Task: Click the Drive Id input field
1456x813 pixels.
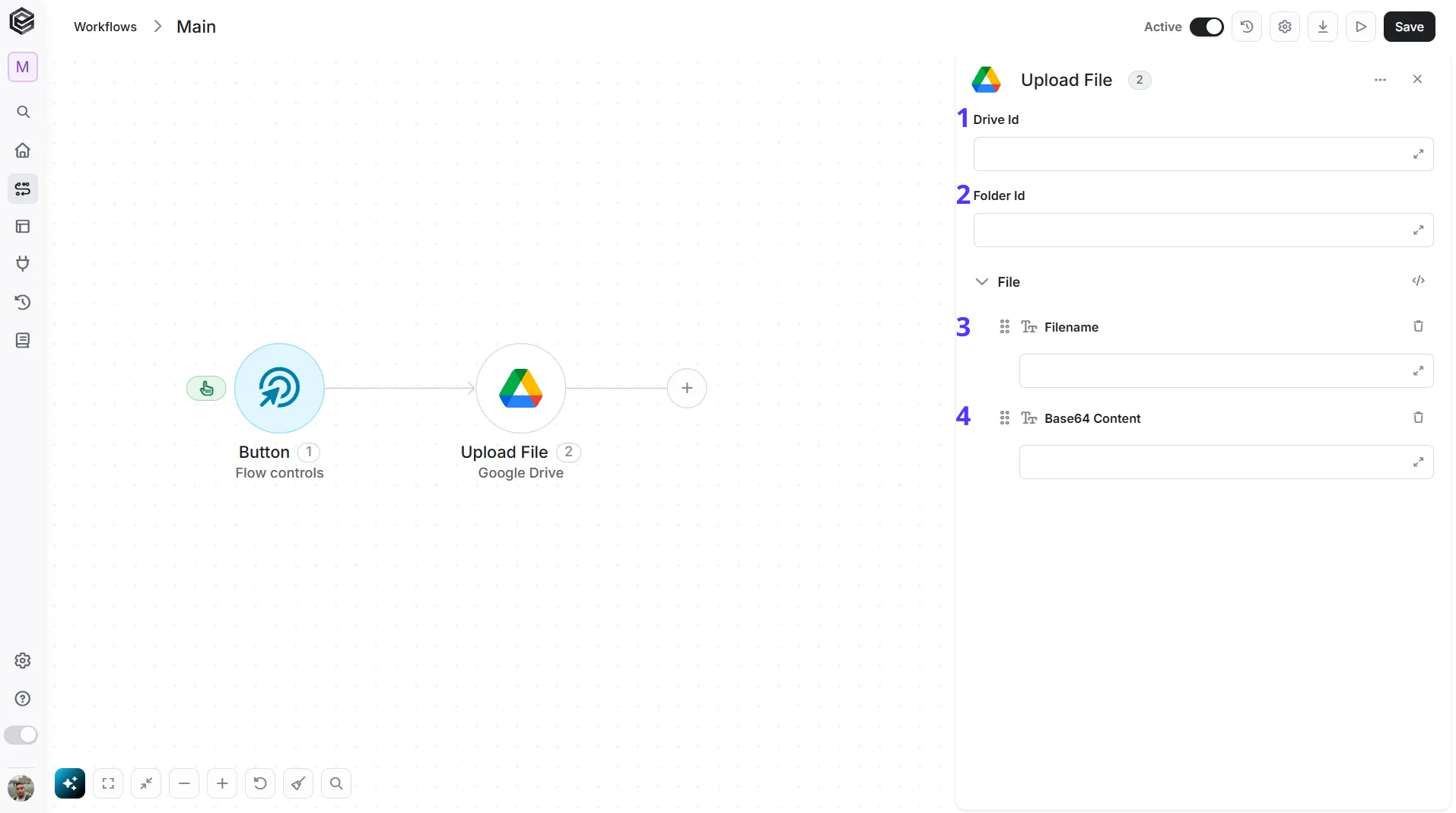Action: pos(1203,154)
